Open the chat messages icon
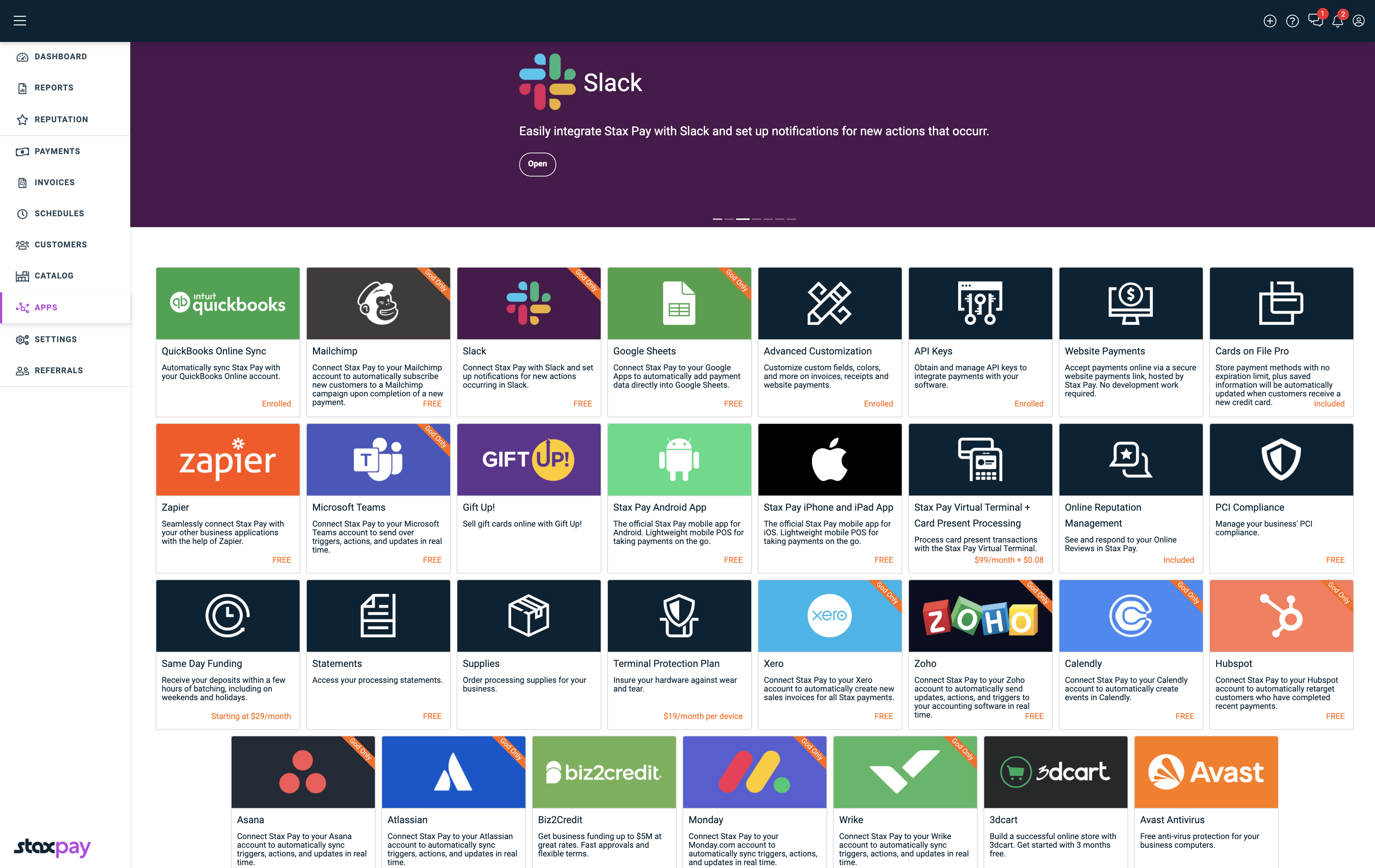1375x868 pixels. coord(1315,21)
